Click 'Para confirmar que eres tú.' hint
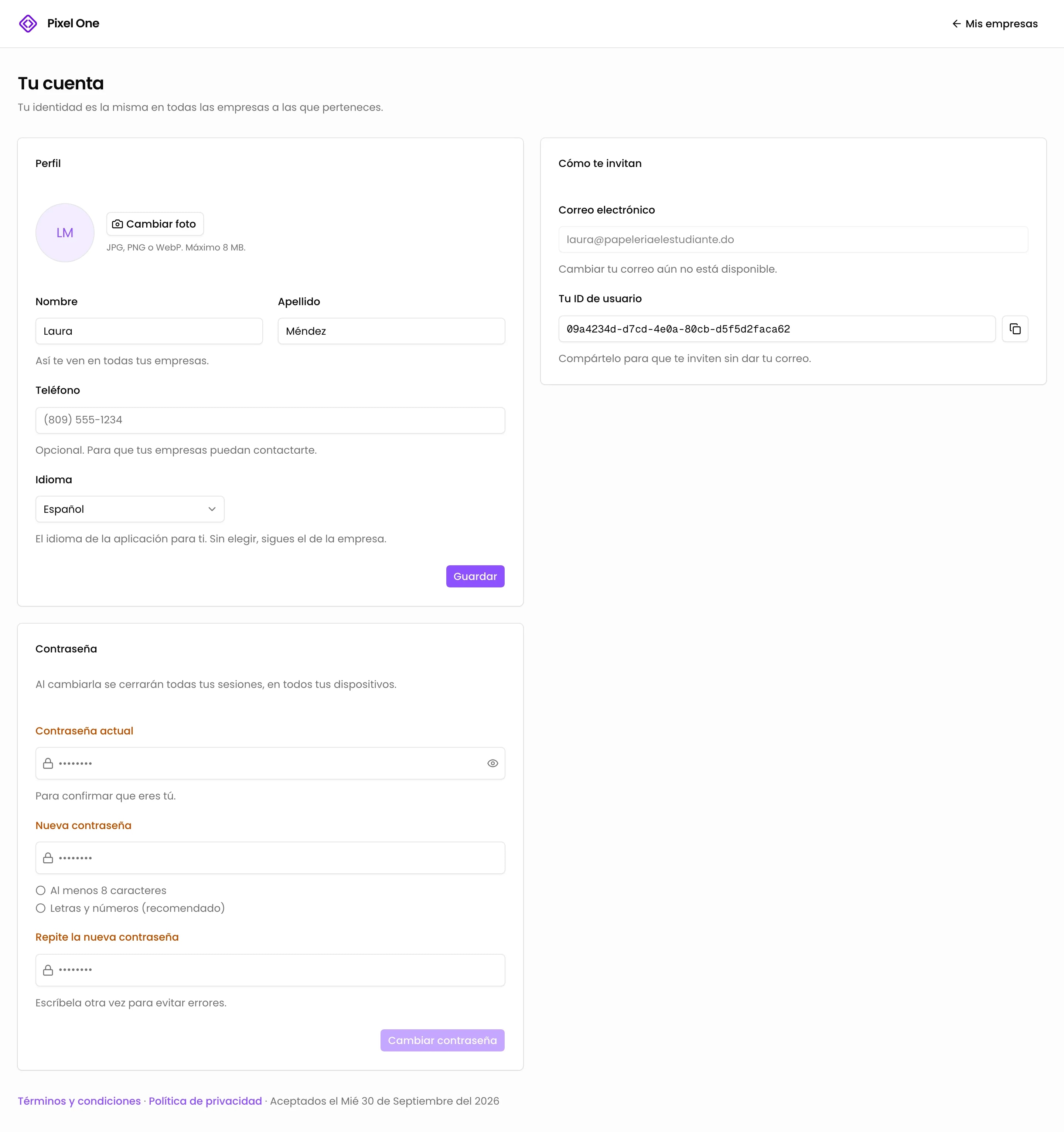The image size is (1064, 1132). pos(105,795)
